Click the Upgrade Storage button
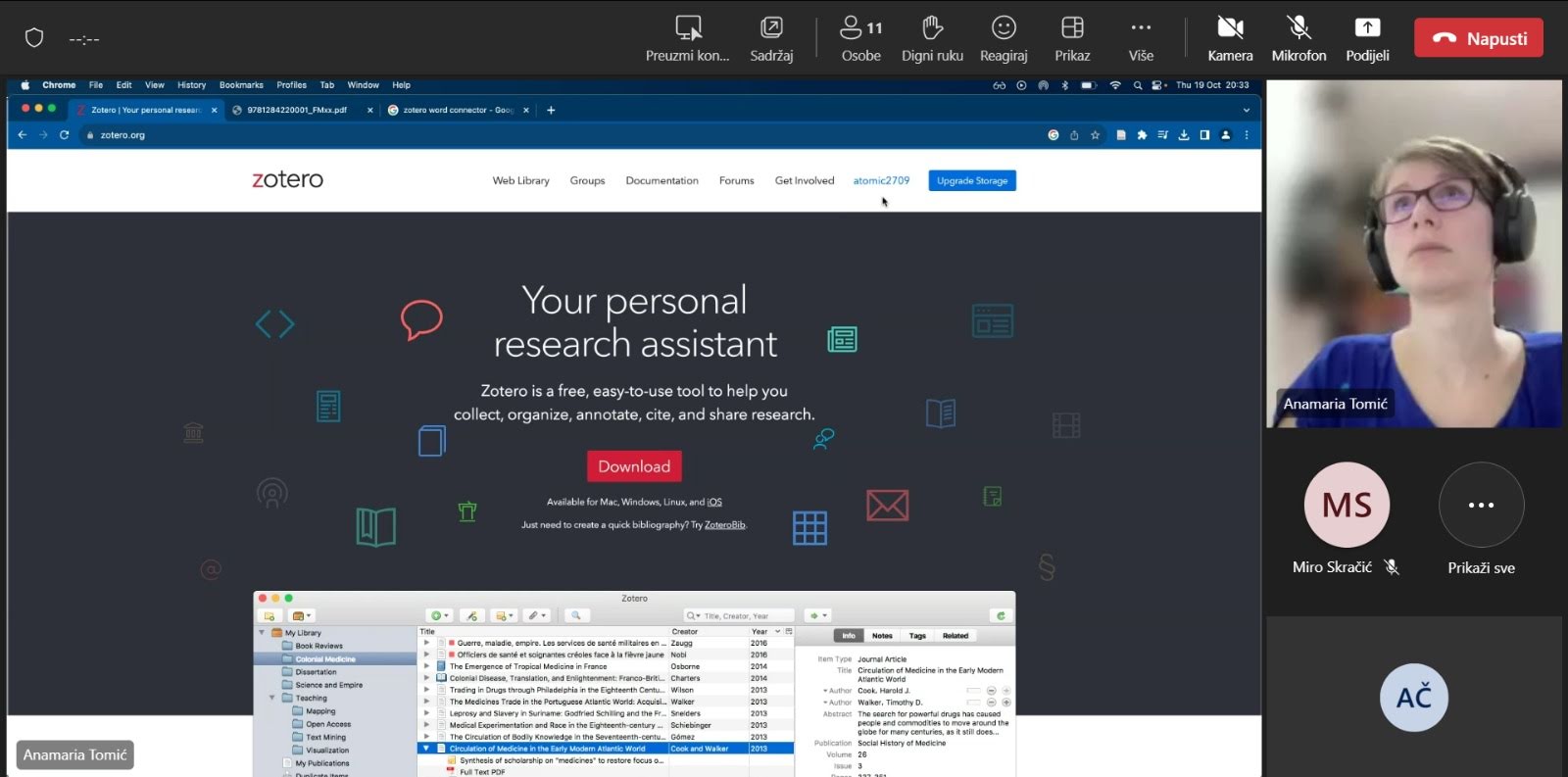 tap(972, 180)
